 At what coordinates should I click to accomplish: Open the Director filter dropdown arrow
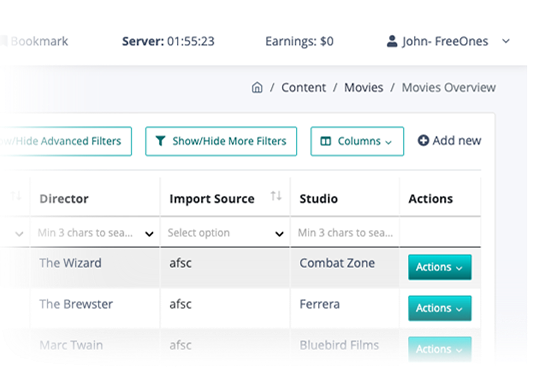pyautogui.click(x=149, y=234)
